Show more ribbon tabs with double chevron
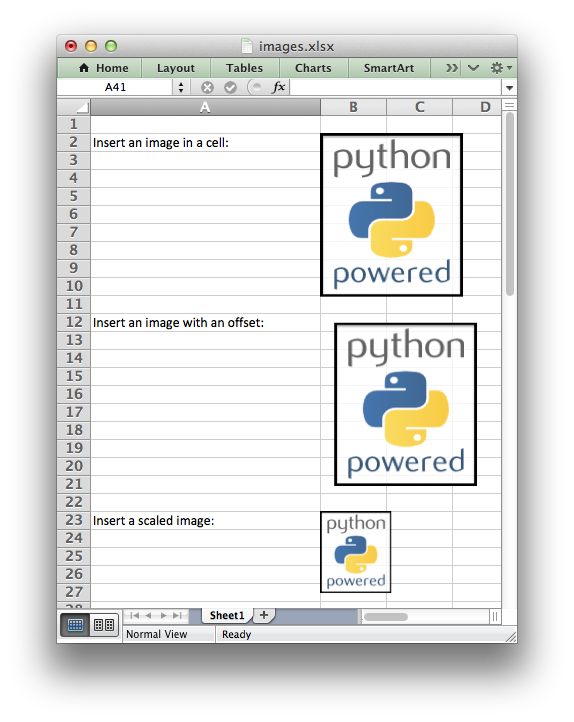Screen dimensions: 574x722 point(452,68)
